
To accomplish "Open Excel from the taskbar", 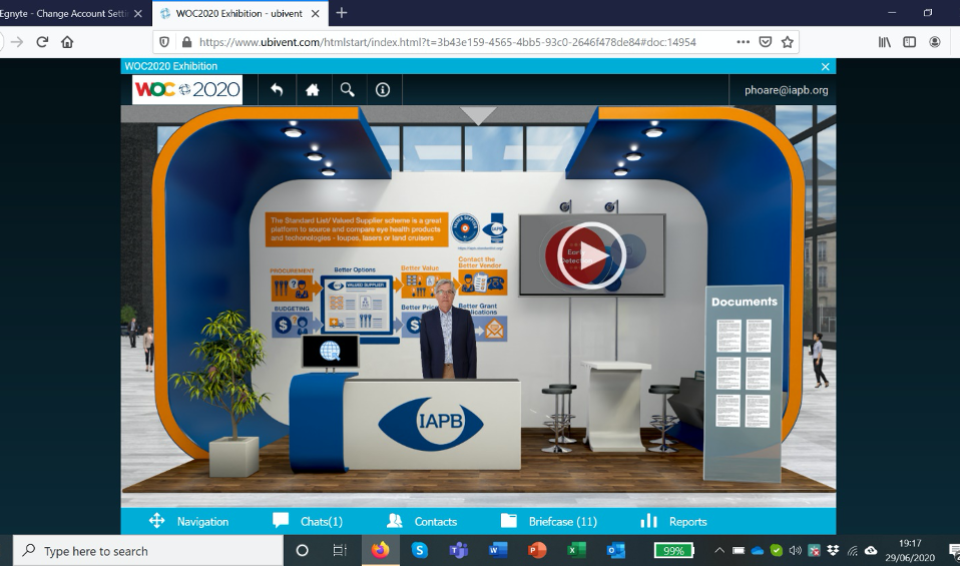I will (576, 550).
